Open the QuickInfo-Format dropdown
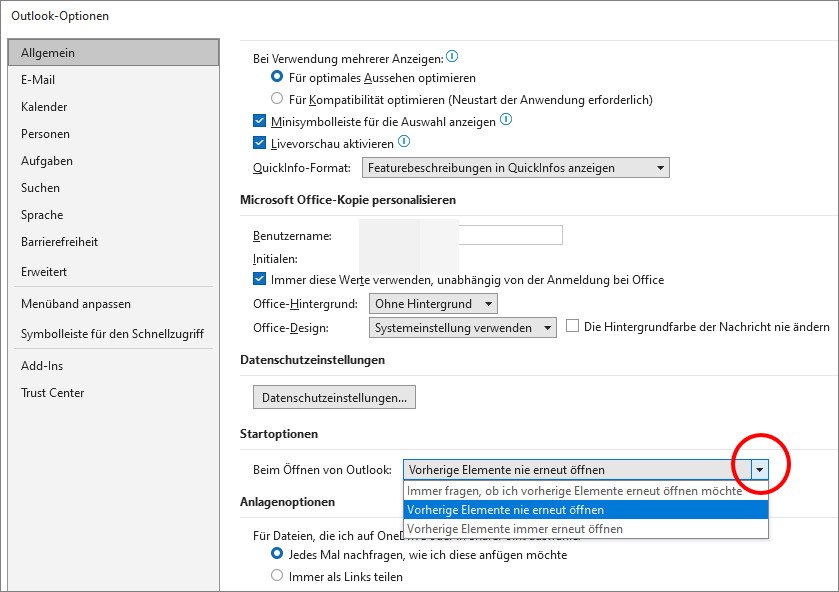The width and height of the screenshot is (839, 592). click(516, 168)
